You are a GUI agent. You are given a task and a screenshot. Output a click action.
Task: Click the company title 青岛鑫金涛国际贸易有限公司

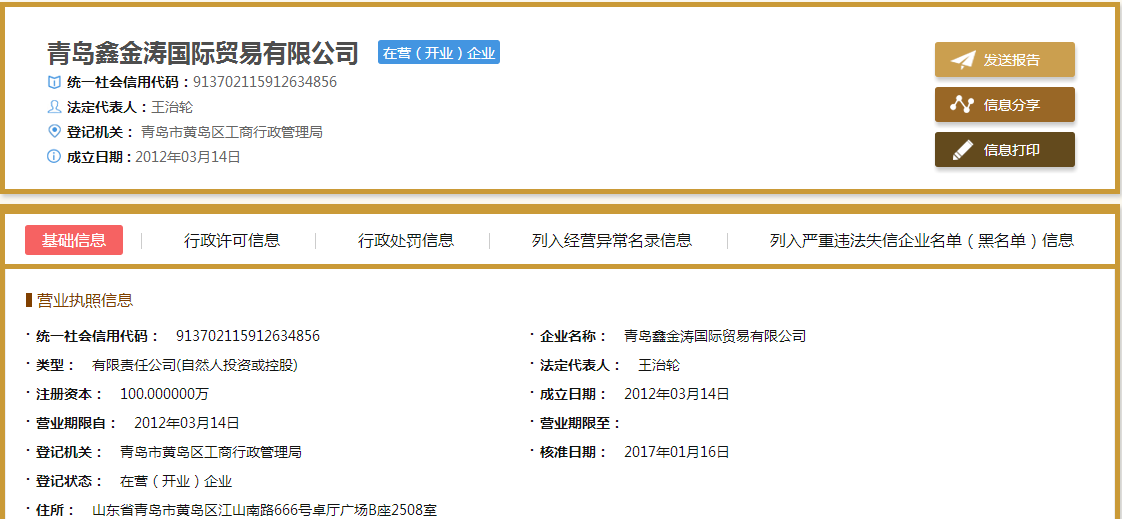coord(203,53)
